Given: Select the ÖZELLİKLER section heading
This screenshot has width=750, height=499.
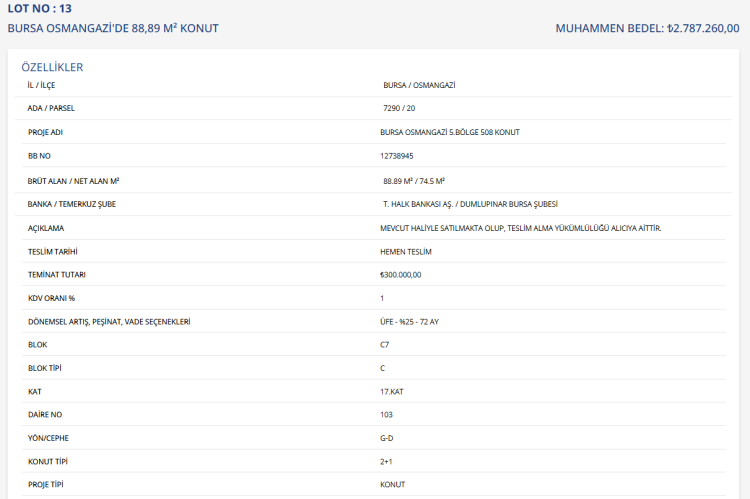Looking at the screenshot, I should click(x=52, y=67).
